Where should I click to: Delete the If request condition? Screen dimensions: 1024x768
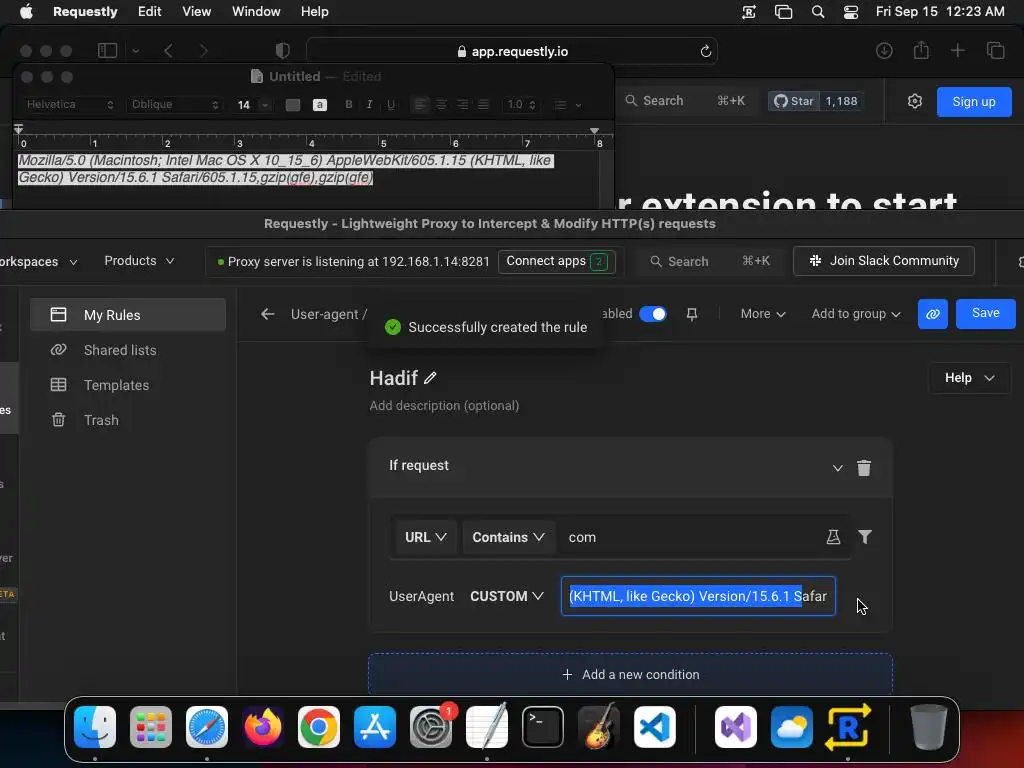pos(863,468)
